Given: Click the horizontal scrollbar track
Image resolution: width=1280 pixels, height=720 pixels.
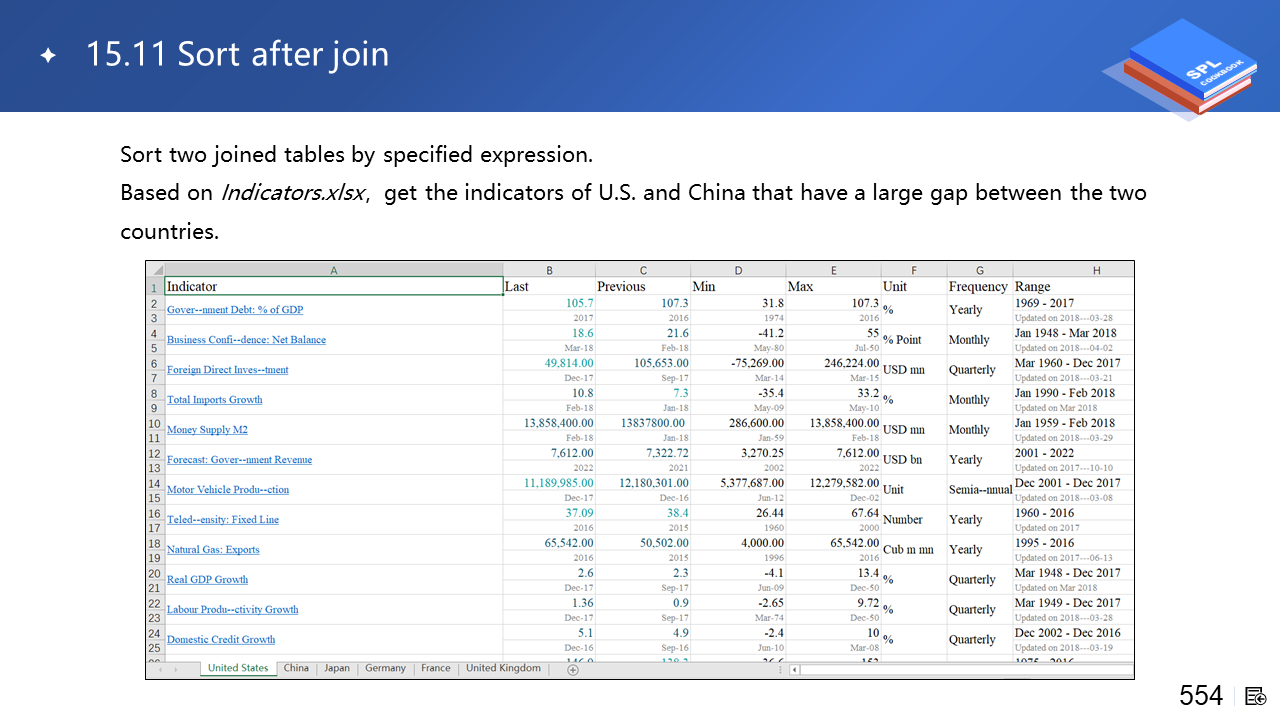Looking at the screenshot, I should coord(960,669).
